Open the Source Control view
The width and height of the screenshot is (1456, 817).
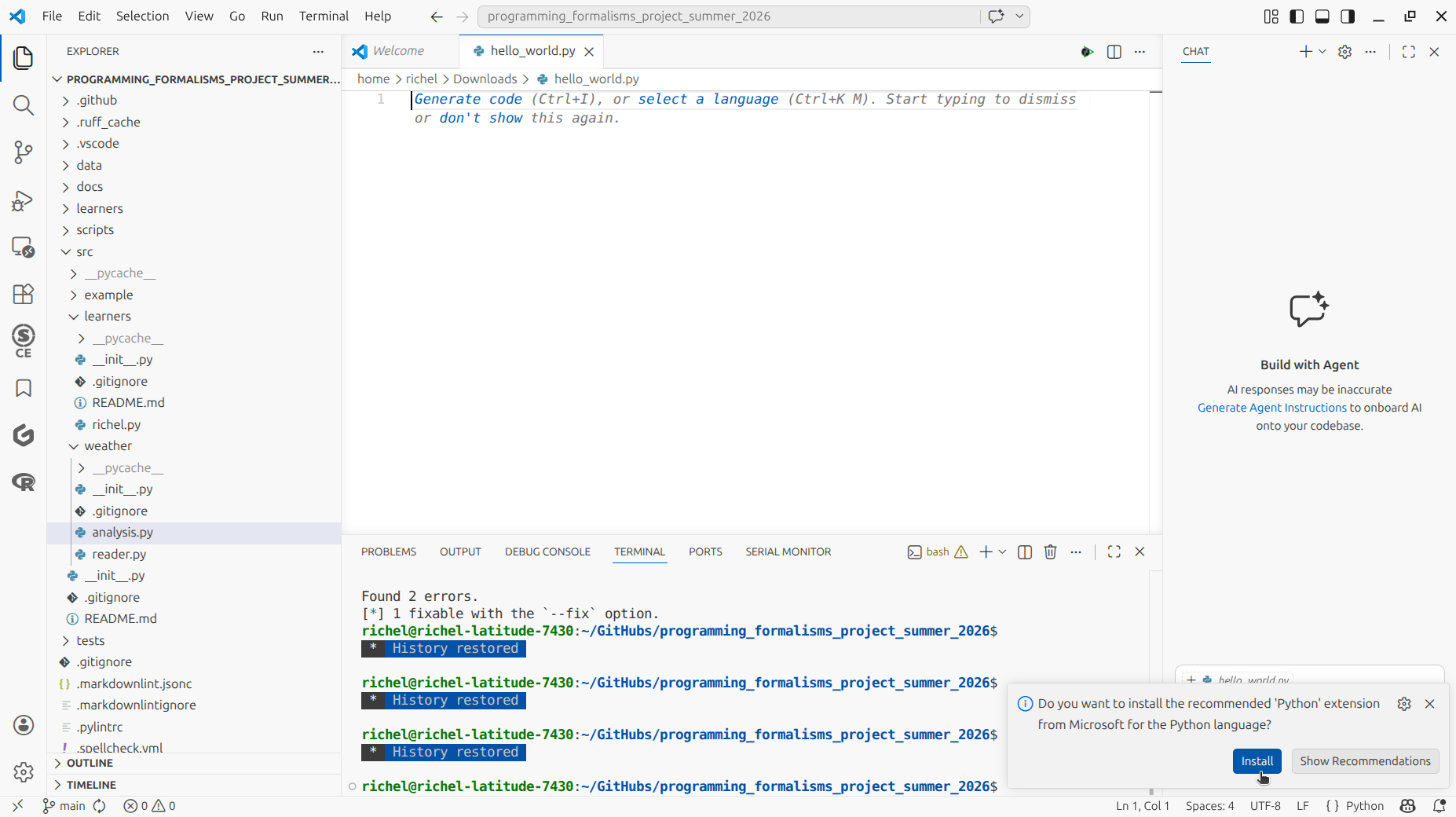click(x=24, y=152)
